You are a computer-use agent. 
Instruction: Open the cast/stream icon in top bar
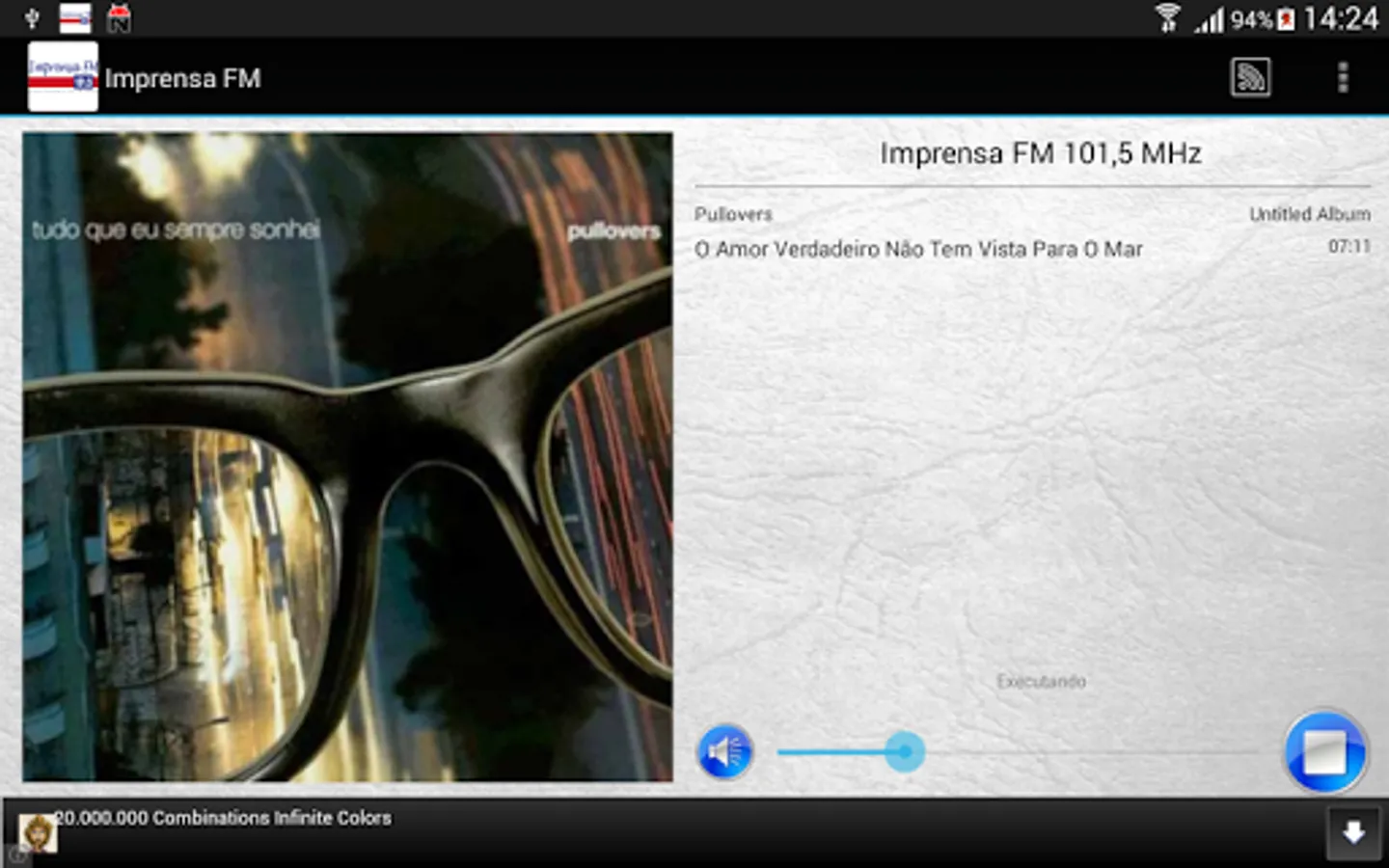point(1250,77)
